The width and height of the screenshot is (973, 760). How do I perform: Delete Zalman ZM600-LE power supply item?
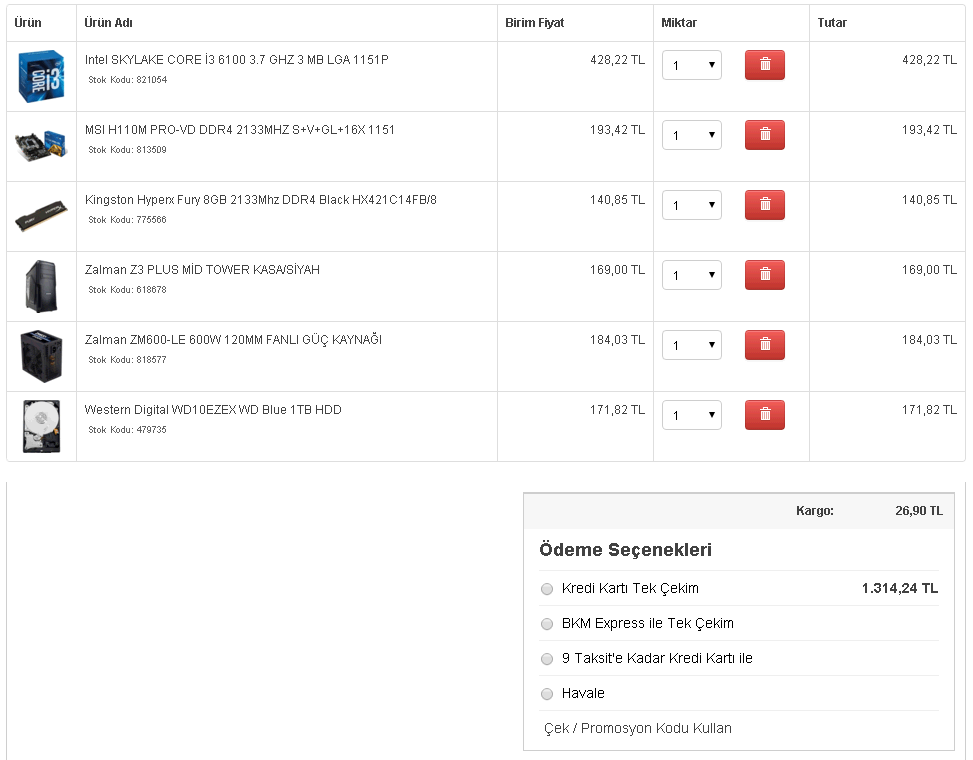[x=764, y=345]
